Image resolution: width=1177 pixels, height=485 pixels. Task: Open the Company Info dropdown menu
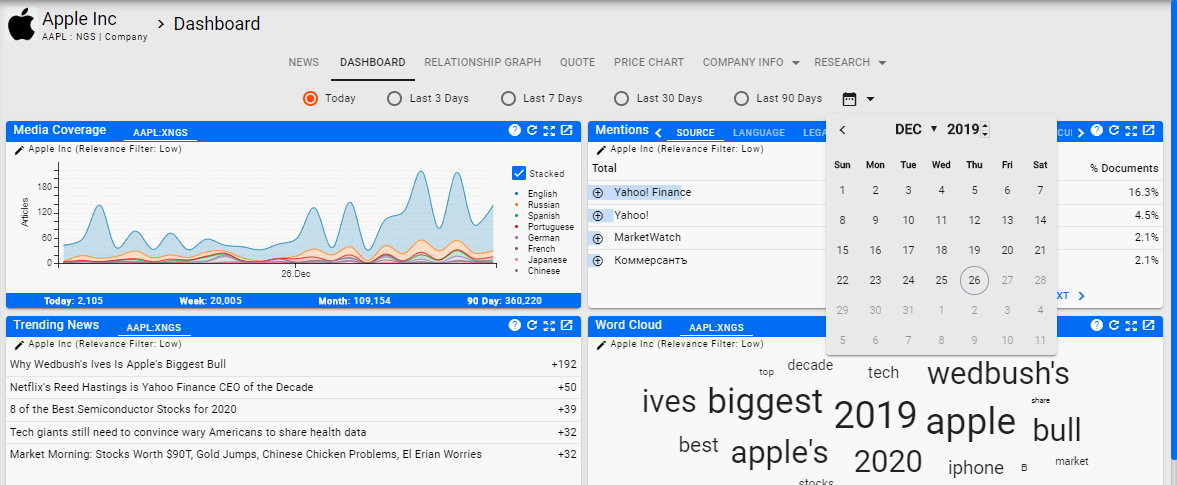click(x=751, y=62)
